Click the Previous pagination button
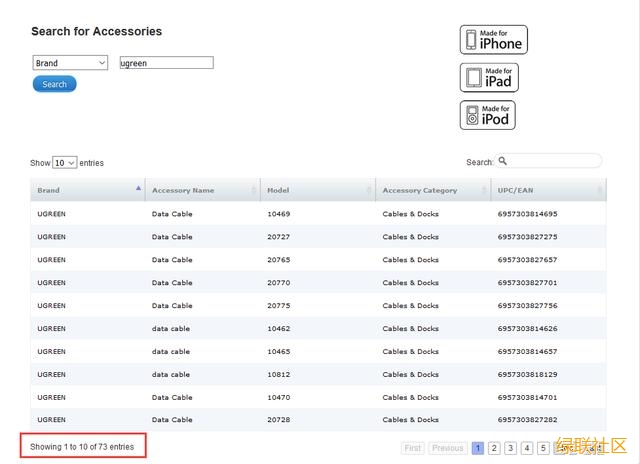640x464 pixels. click(x=447, y=448)
